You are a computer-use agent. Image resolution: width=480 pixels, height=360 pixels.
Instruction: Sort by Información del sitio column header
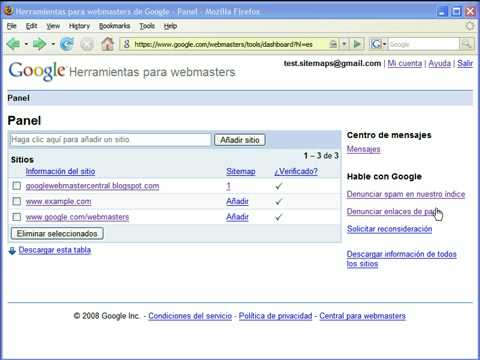pyautogui.click(x=60, y=171)
